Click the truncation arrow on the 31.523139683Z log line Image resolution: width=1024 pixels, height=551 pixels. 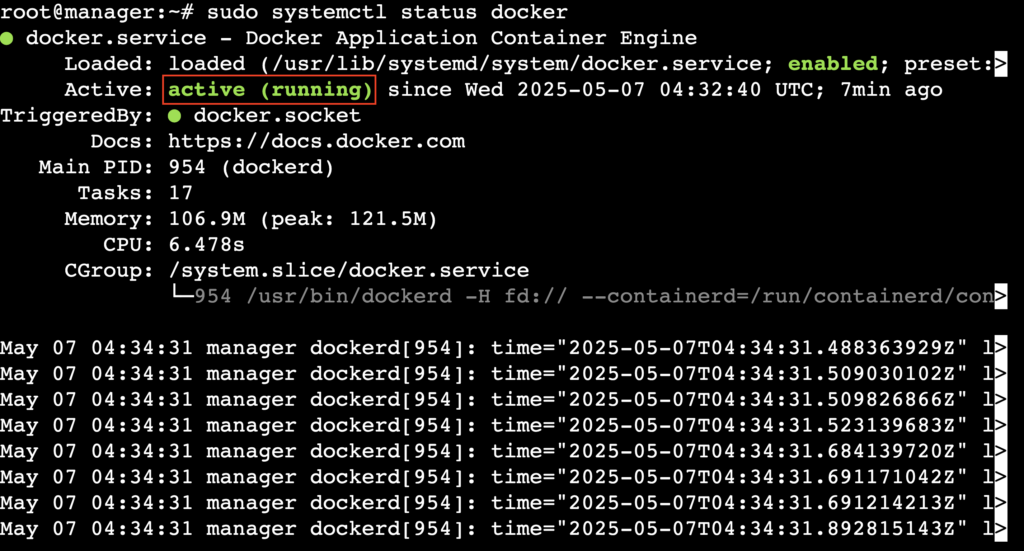pos(1000,426)
